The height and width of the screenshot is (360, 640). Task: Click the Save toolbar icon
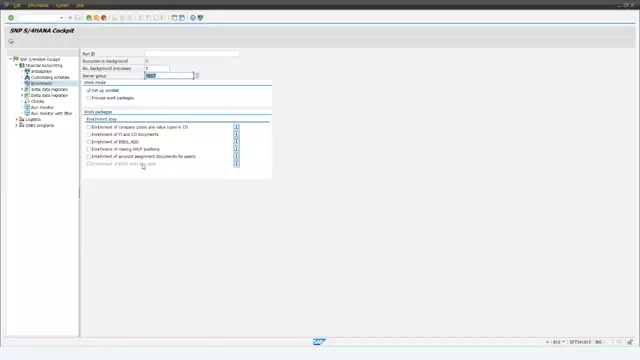point(78,18)
